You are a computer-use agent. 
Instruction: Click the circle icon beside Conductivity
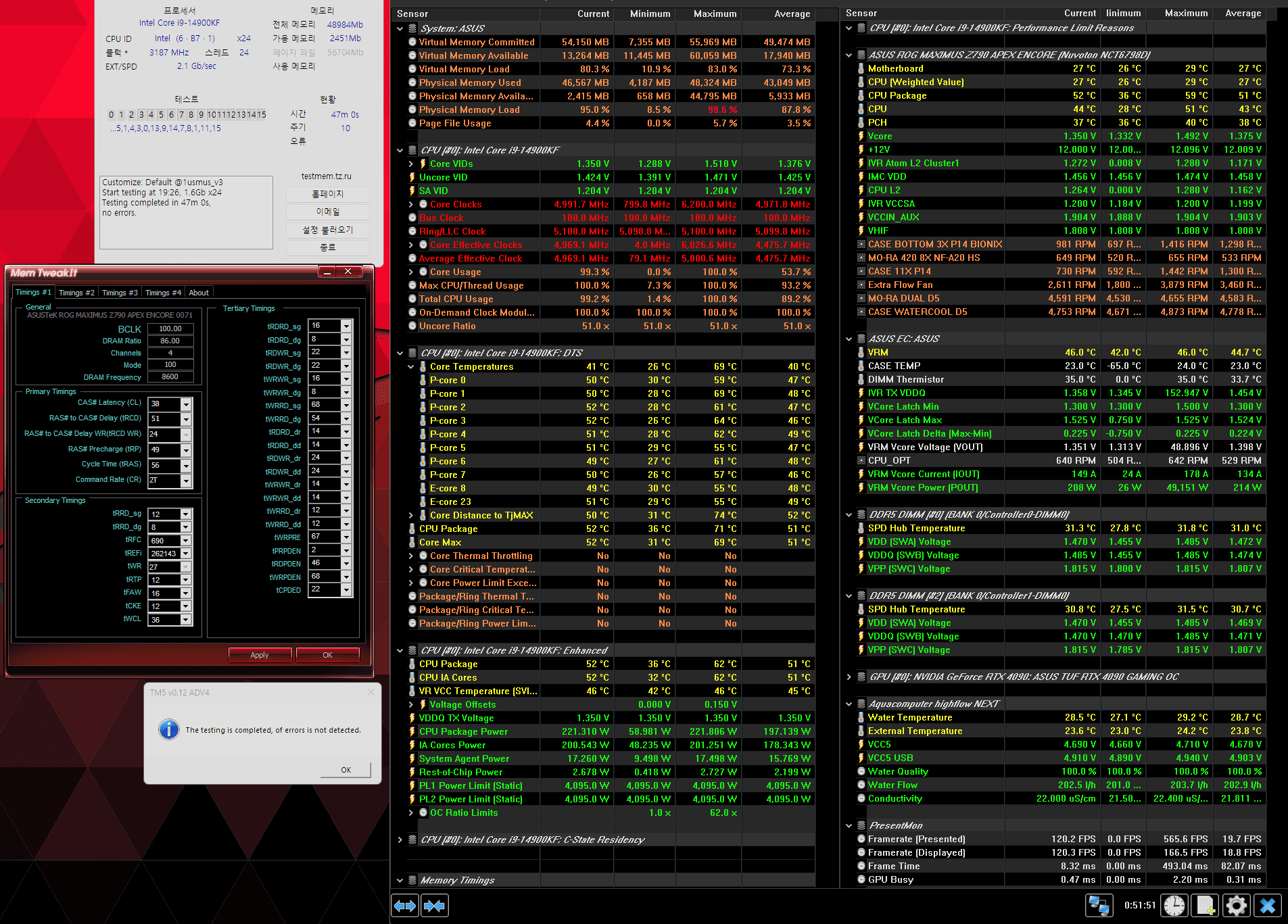point(861,798)
